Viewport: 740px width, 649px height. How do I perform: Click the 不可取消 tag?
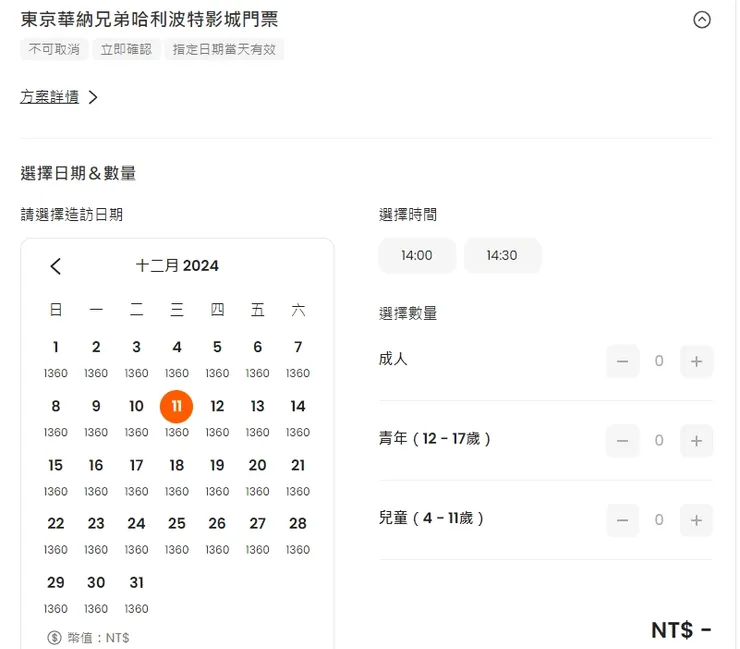54,49
